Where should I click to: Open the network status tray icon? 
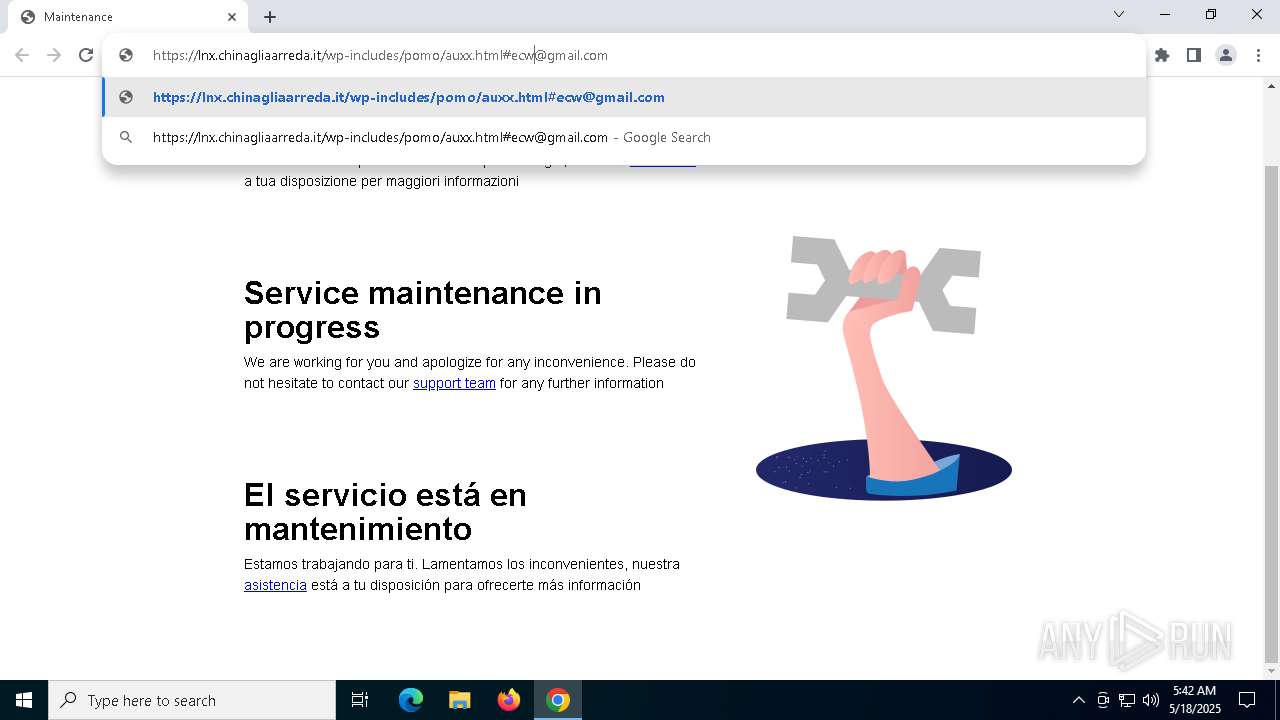(x=1127, y=700)
